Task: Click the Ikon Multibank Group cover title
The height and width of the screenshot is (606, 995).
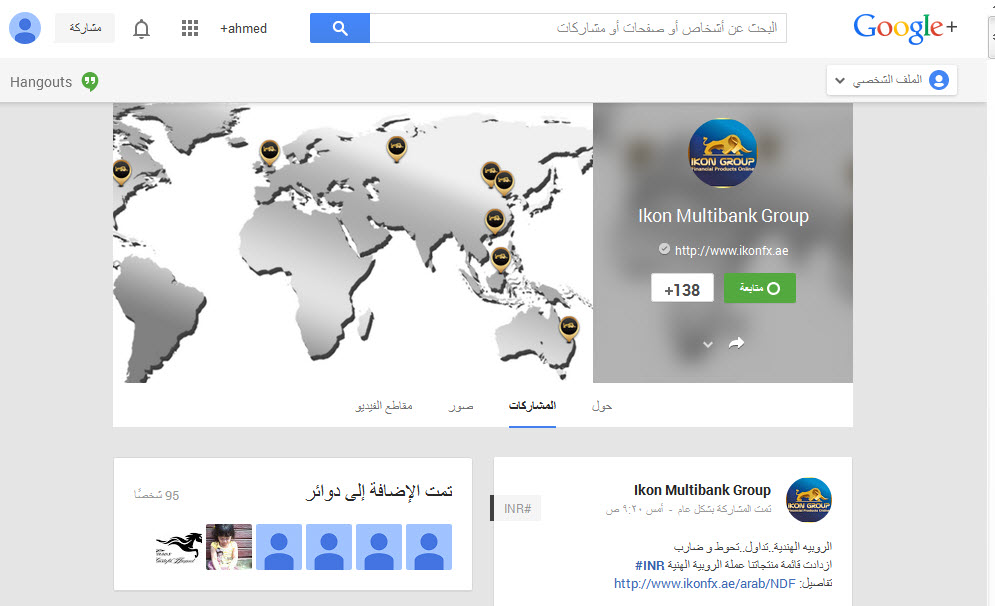Action: [x=723, y=216]
